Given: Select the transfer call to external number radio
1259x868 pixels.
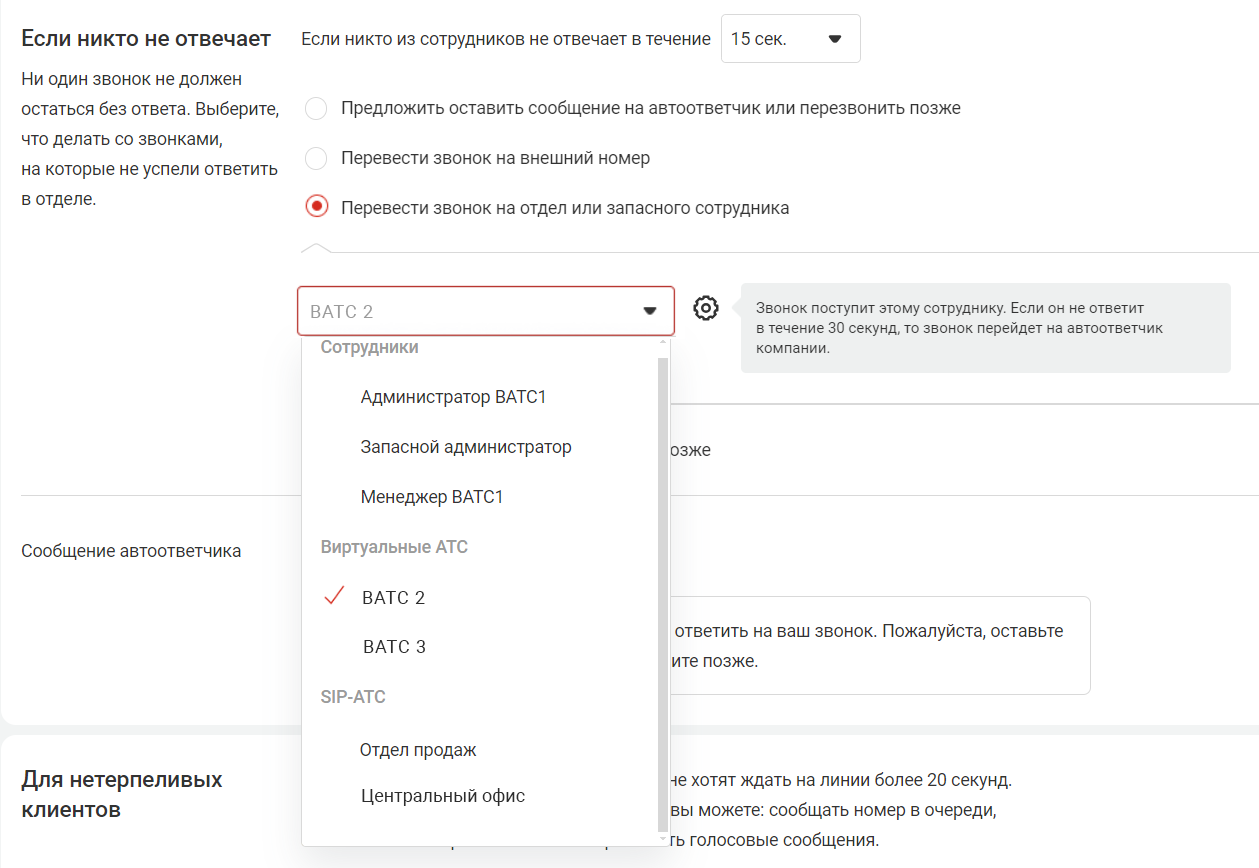Looking at the screenshot, I should pyautogui.click(x=316, y=158).
